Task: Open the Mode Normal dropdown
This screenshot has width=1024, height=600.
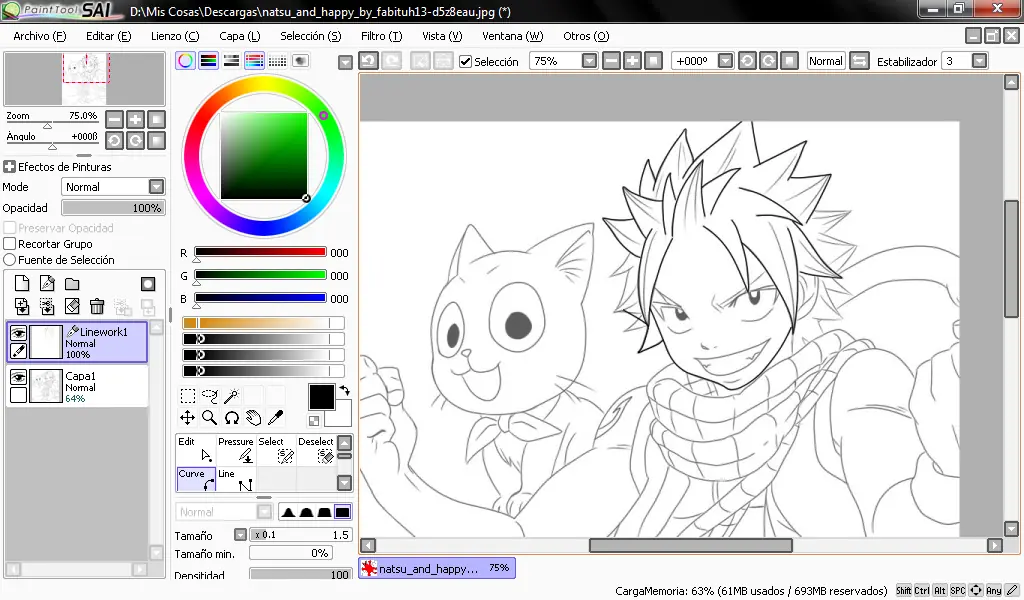Action: [156, 187]
